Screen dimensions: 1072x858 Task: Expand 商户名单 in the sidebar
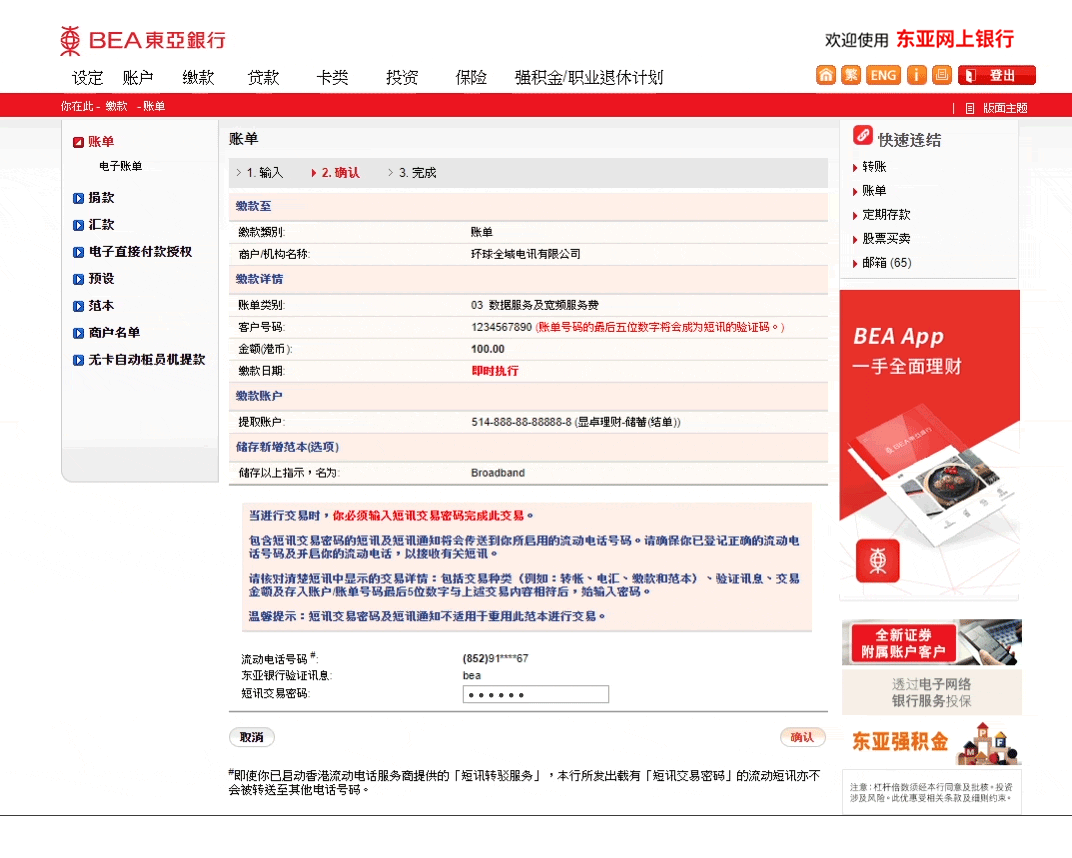tap(113, 333)
